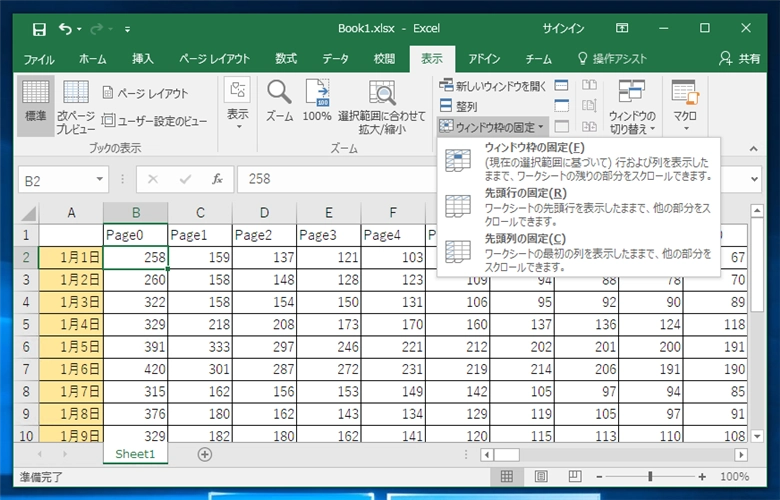Click the Select All corner triangle
This screenshot has width=780, height=500.
pyautogui.click(x=29, y=213)
